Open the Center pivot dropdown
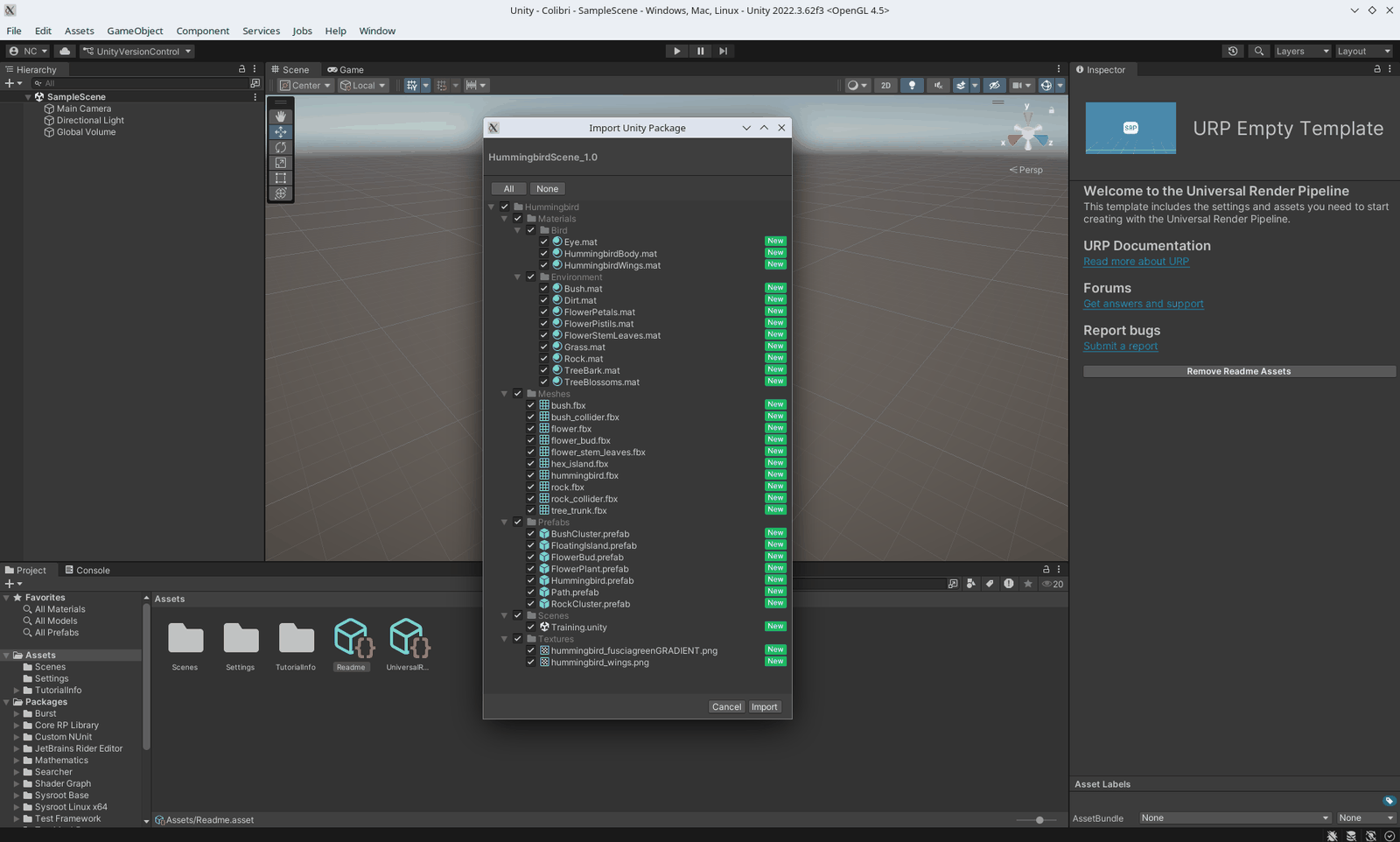Image resolution: width=1400 pixels, height=842 pixels. 305,85
